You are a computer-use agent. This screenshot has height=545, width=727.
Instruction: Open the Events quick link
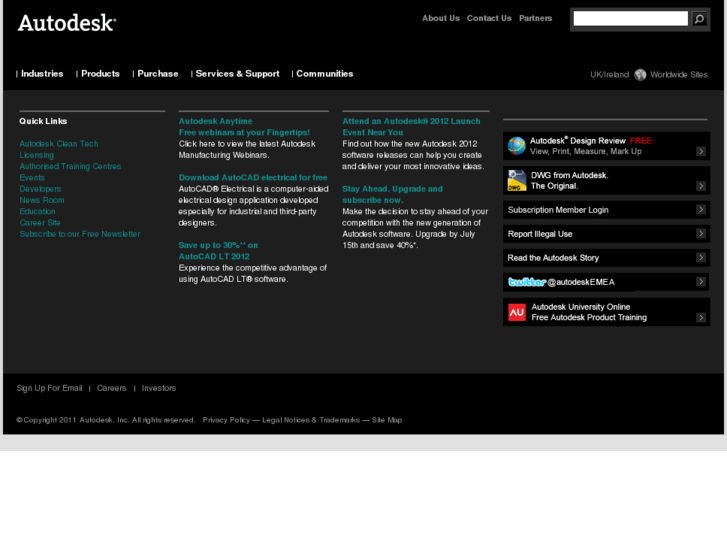coord(32,178)
